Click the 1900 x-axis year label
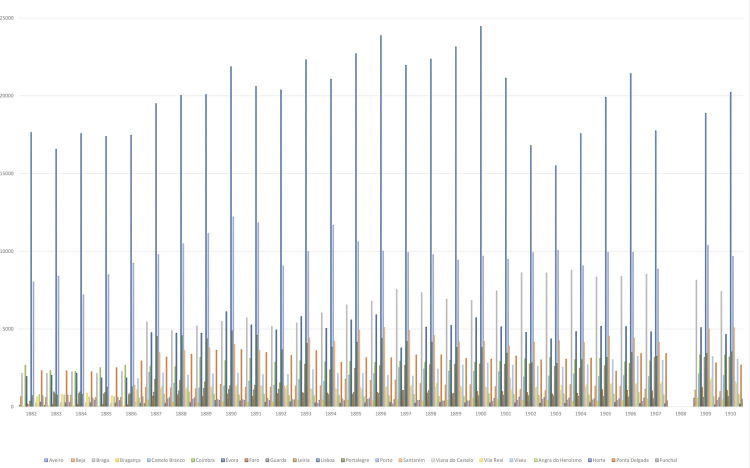The height and width of the screenshot is (468, 750). pos(480,413)
